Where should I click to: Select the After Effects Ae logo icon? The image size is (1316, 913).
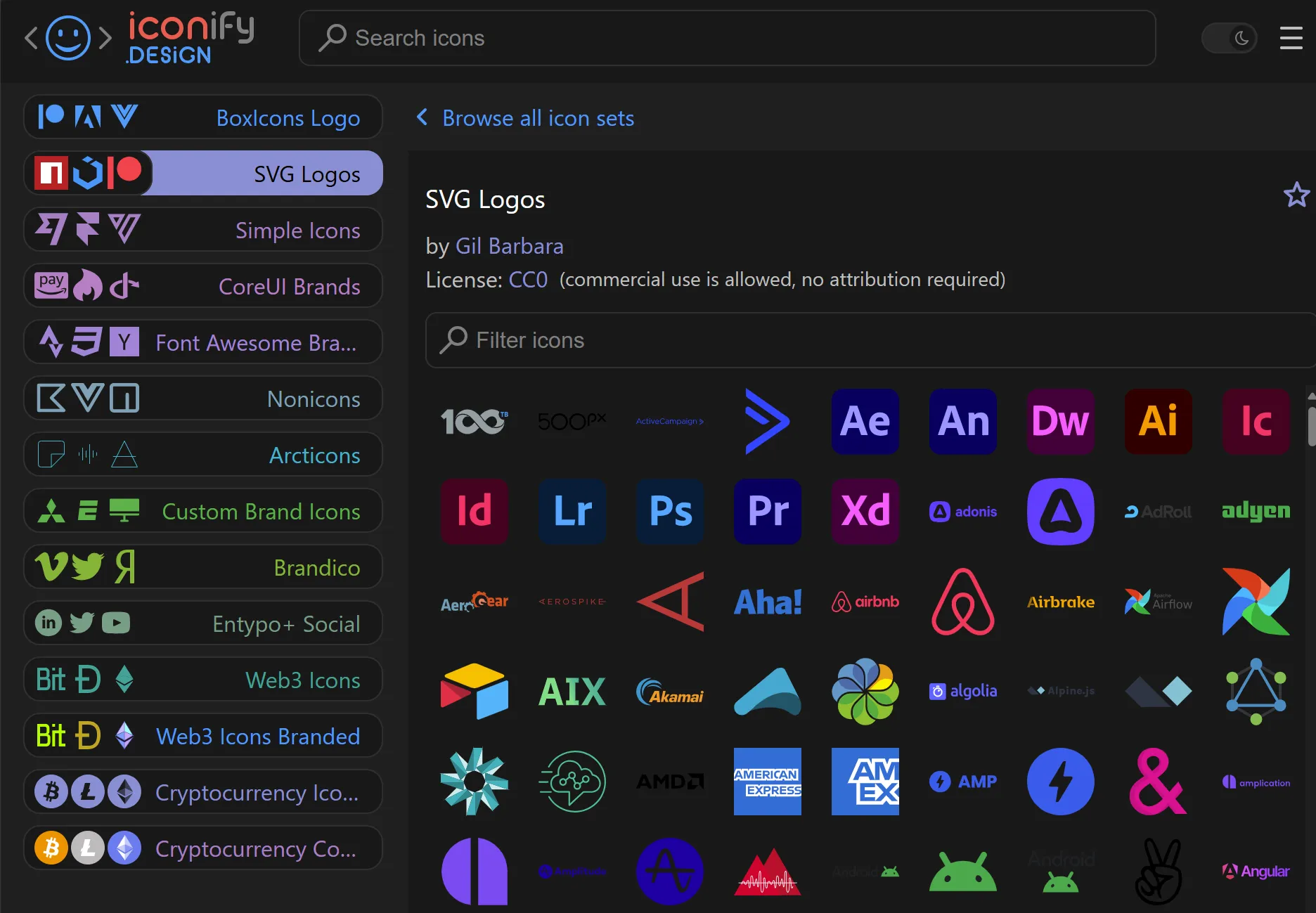865,422
